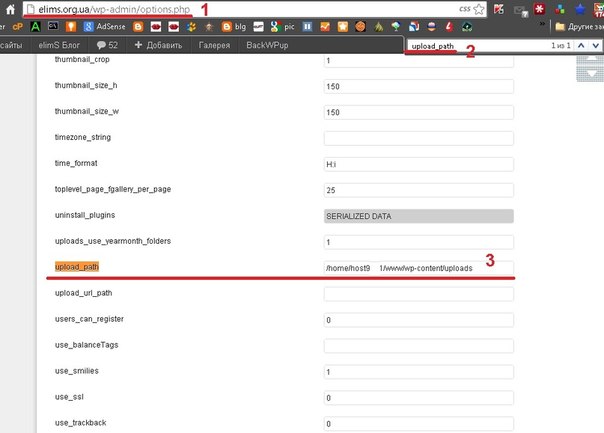This screenshot has width=604, height=433.
Task: Edit the users_can_register value field
Action: 419,320
